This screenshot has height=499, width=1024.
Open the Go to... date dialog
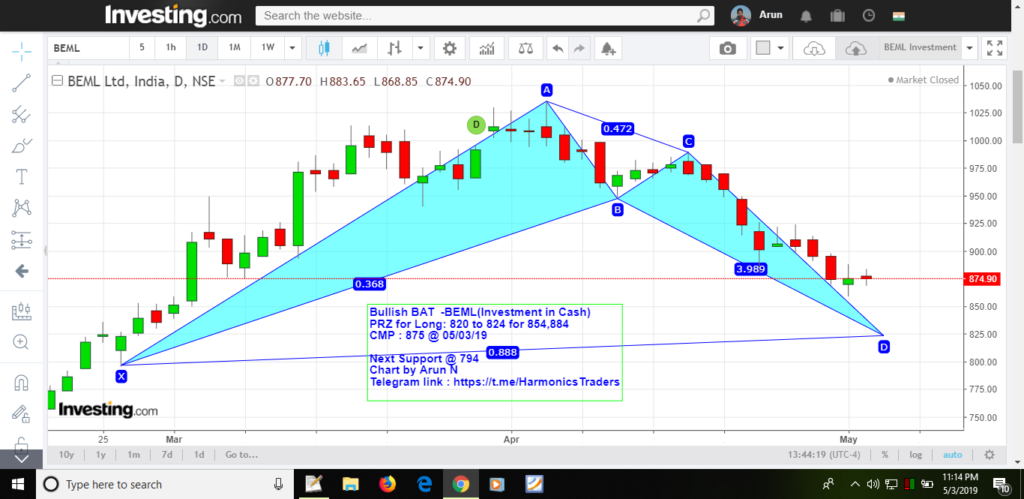coord(241,455)
